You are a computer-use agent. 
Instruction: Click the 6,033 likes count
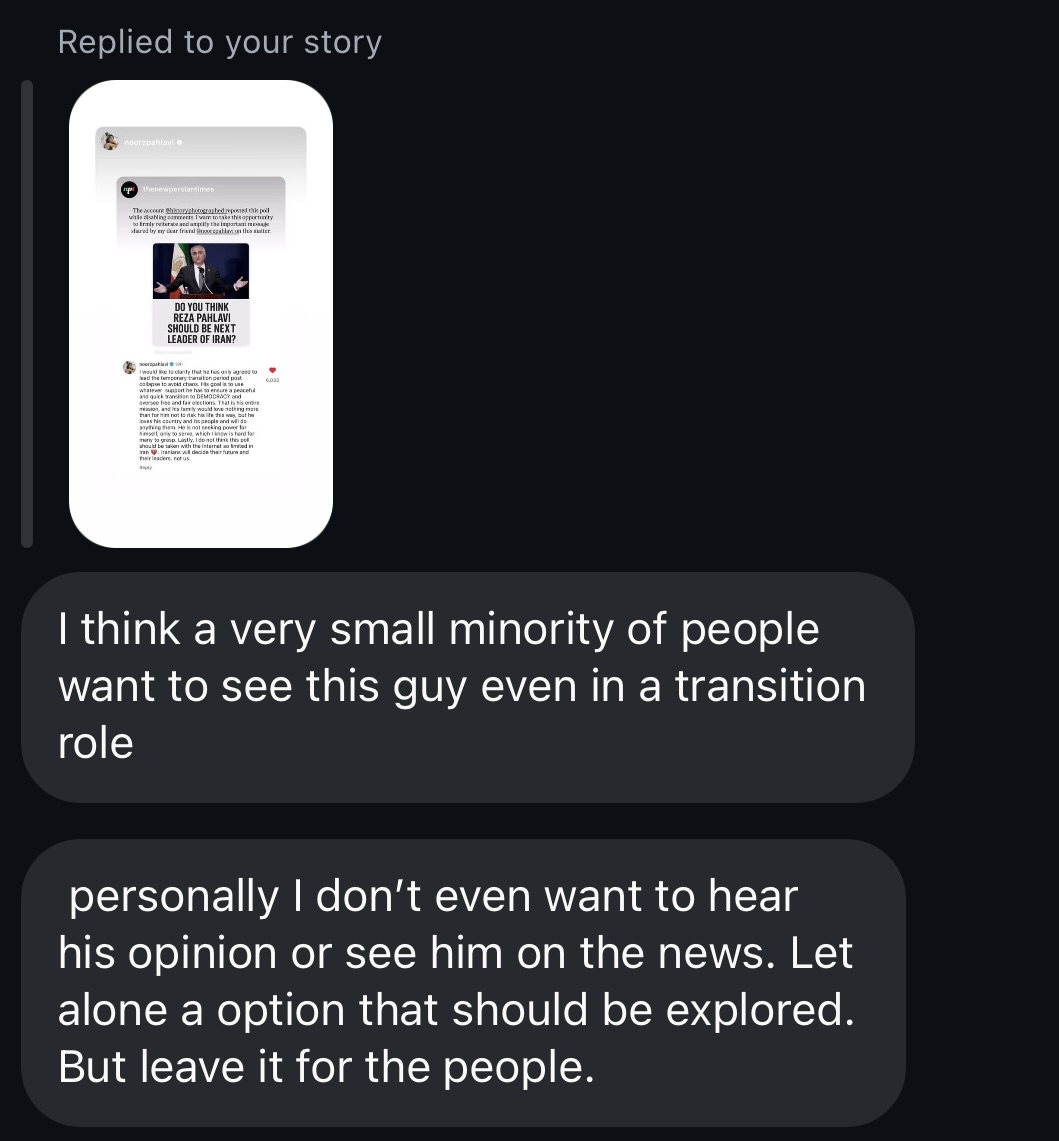point(272,381)
